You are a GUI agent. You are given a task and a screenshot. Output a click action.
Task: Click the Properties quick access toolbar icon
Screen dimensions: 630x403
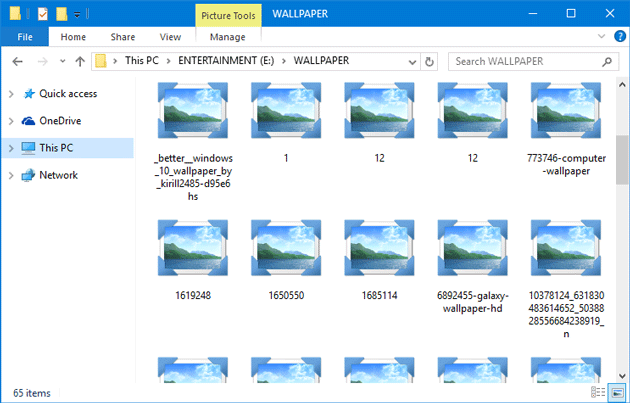click(x=43, y=14)
